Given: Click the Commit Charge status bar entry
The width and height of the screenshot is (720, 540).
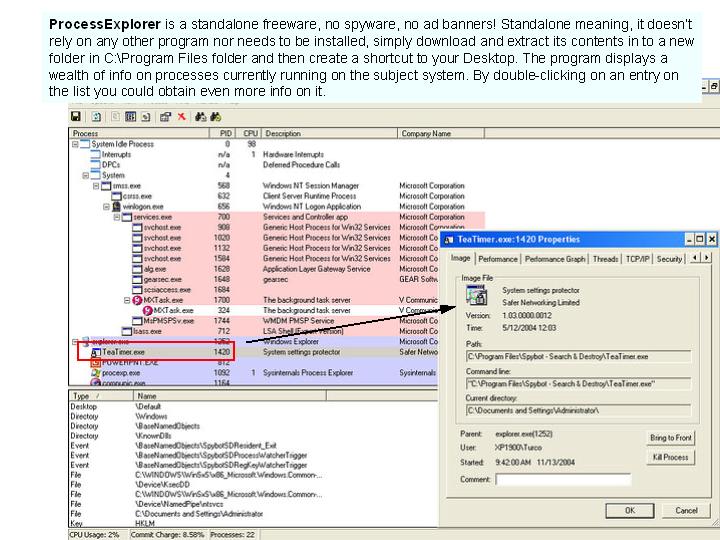Looking at the screenshot, I should pyautogui.click(x=168, y=535).
